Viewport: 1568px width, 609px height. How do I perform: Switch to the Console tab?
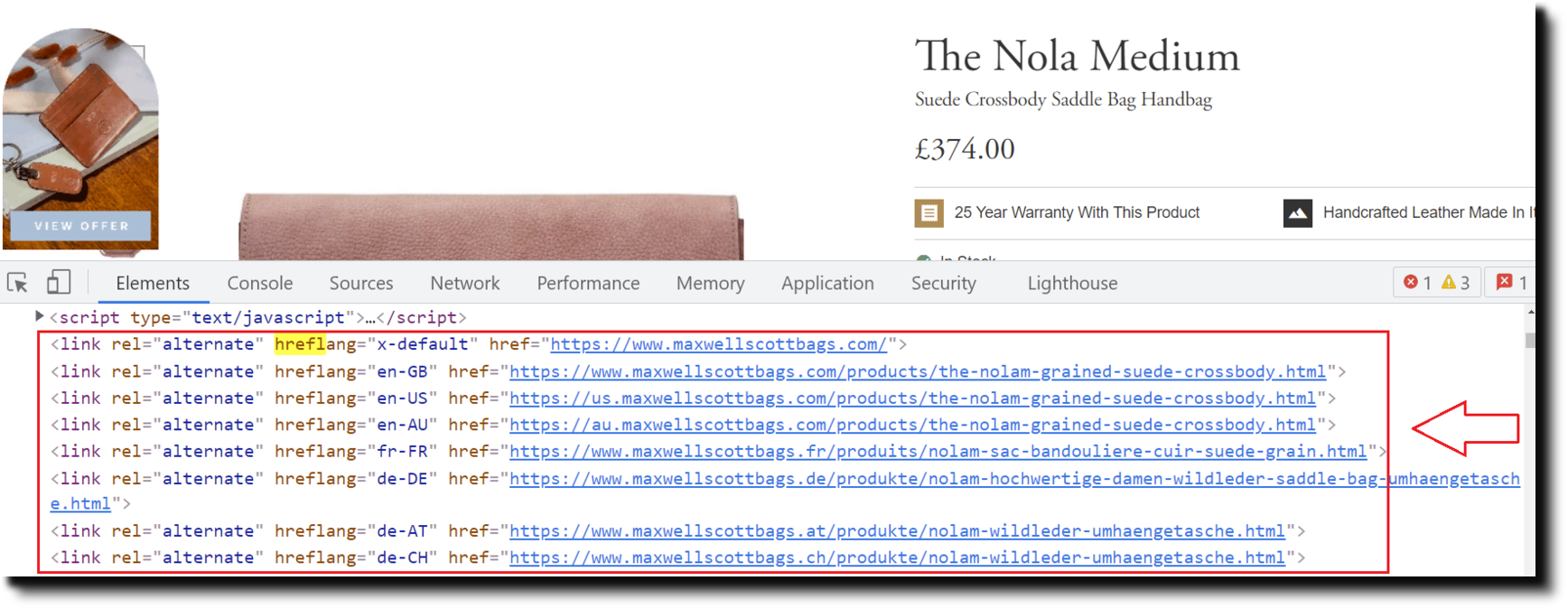(259, 283)
